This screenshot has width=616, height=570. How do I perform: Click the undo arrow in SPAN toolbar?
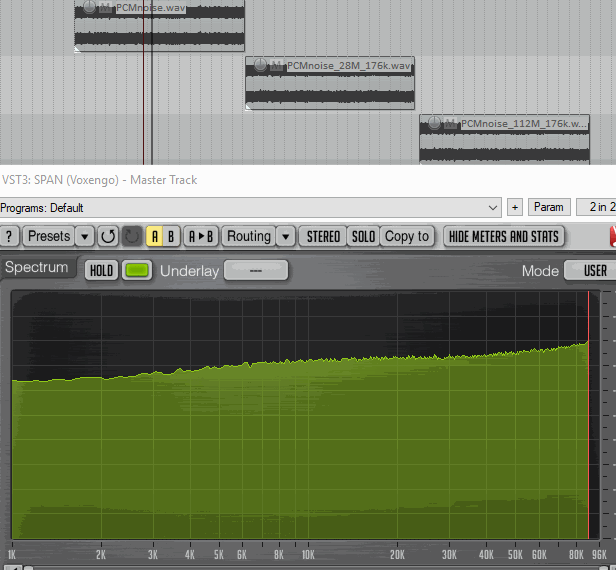click(108, 236)
